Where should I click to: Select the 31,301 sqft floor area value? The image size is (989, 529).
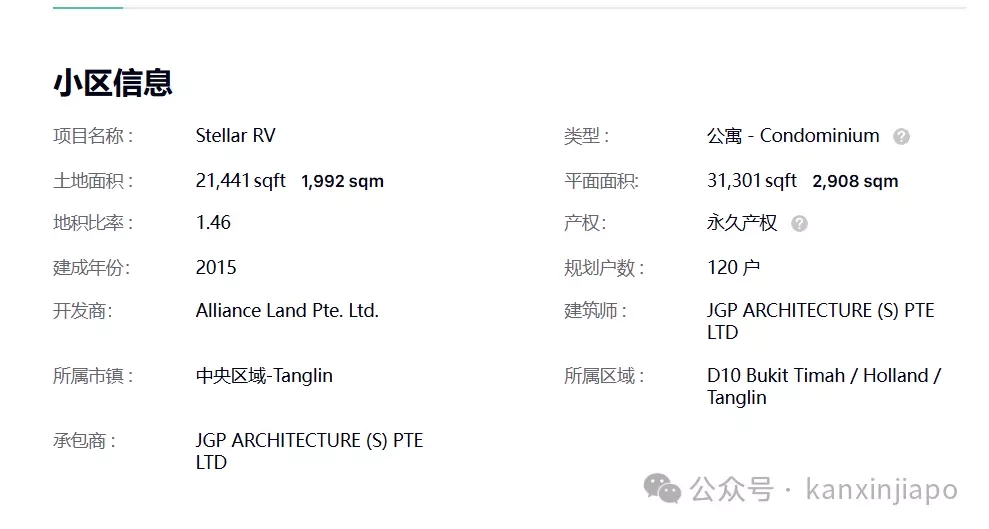coord(752,181)
